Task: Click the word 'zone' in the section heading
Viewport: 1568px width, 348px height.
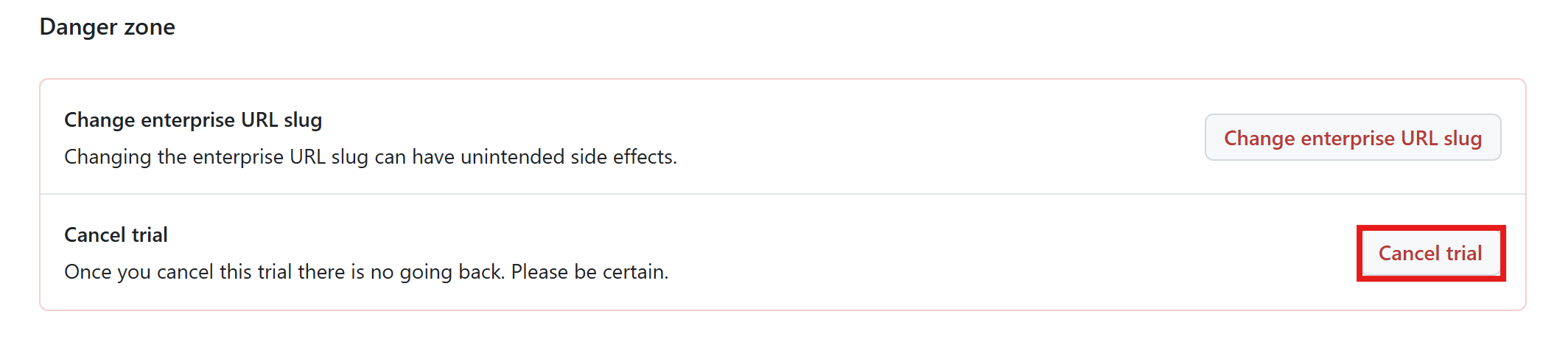Action: tap(150, 27)
